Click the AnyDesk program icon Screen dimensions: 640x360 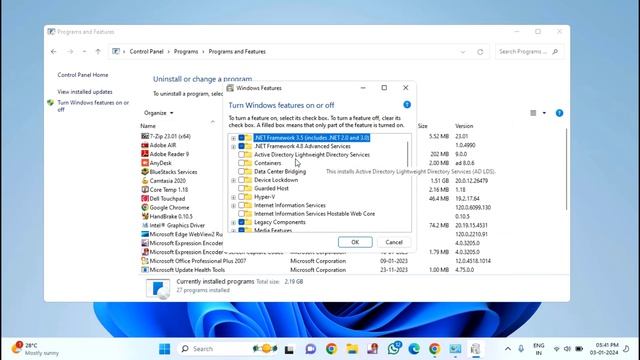(x=144, y=163)
